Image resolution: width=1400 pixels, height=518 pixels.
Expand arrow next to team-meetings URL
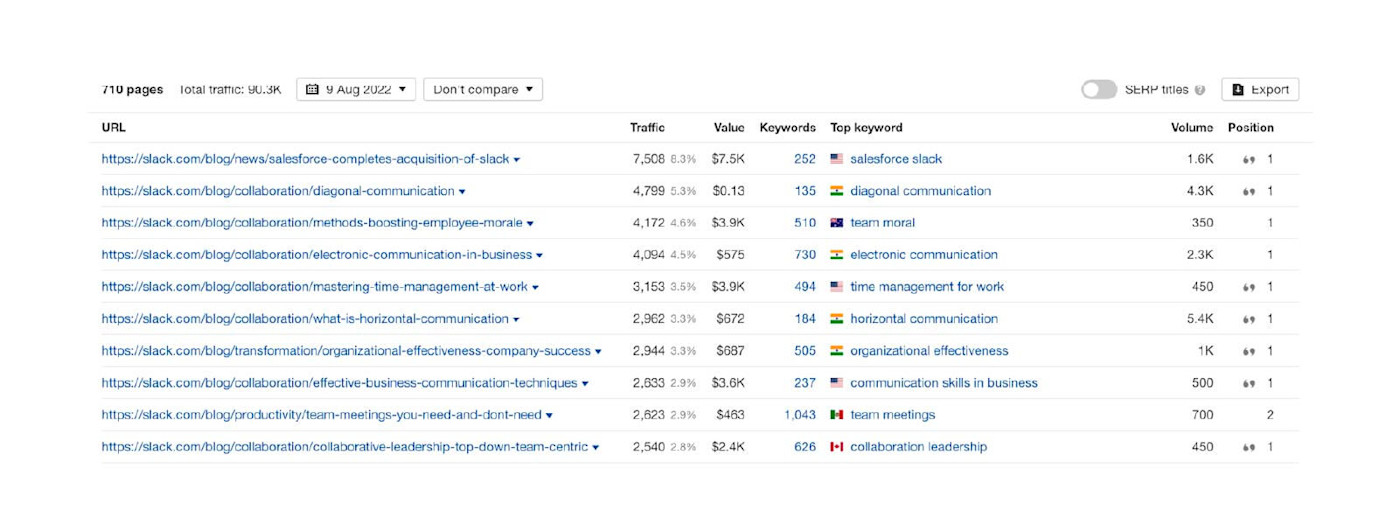click(549, 416)
